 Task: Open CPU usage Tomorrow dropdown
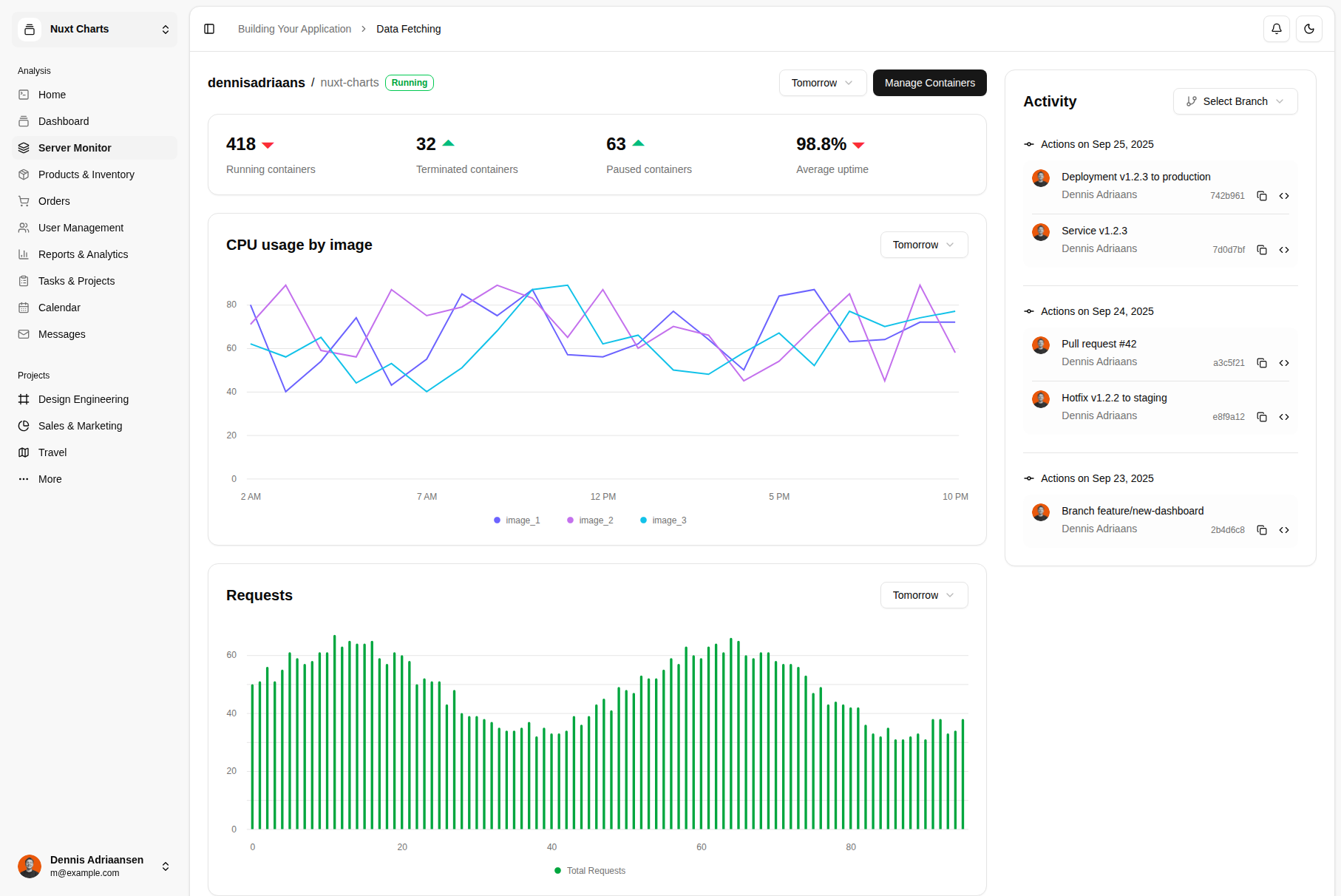(x=923, y=245)
